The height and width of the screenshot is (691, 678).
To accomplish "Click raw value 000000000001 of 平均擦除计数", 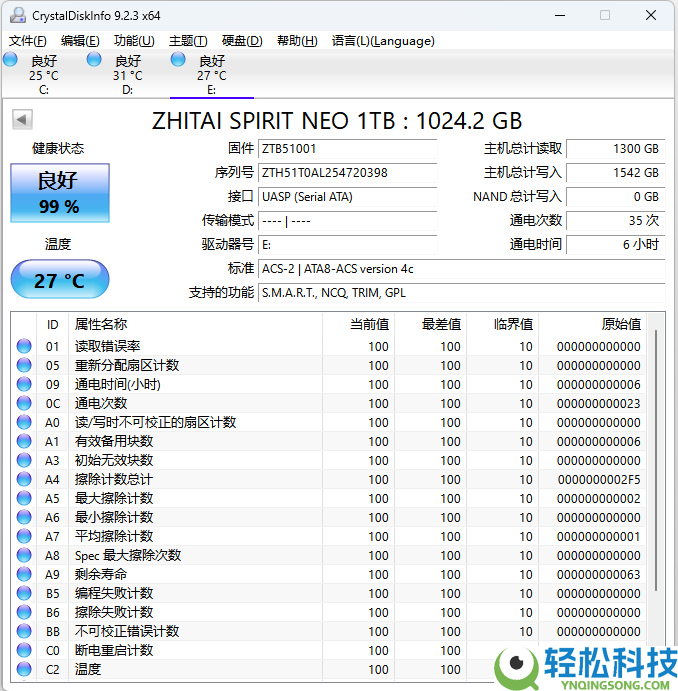I will (x=599, y=537).
